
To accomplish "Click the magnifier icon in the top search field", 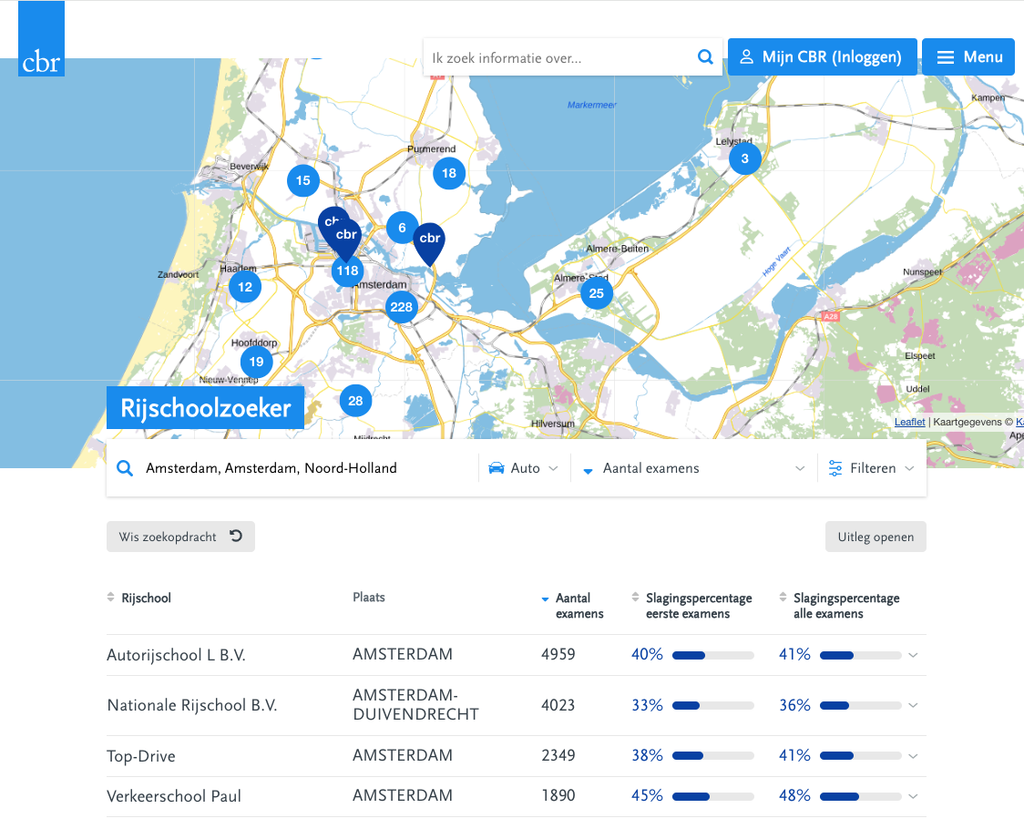I will tap(705, 57).
